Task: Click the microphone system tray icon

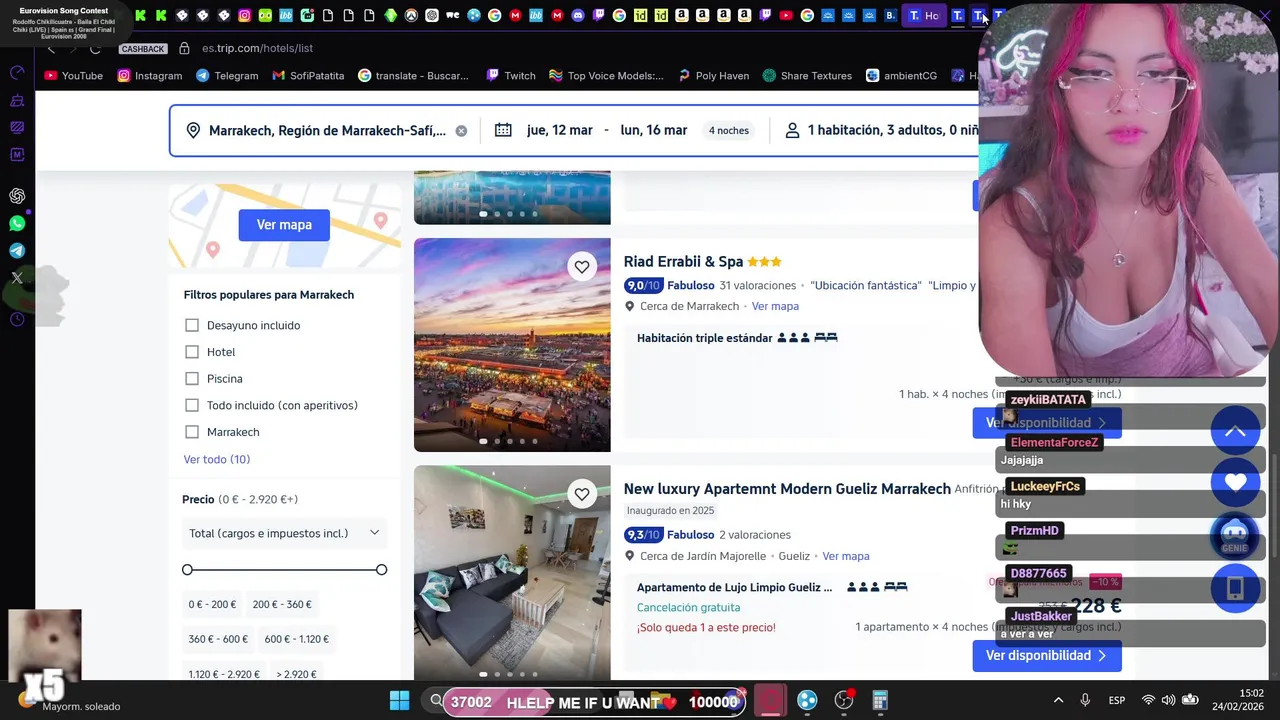Action: pyautogui.click(x=1085, y=700)
